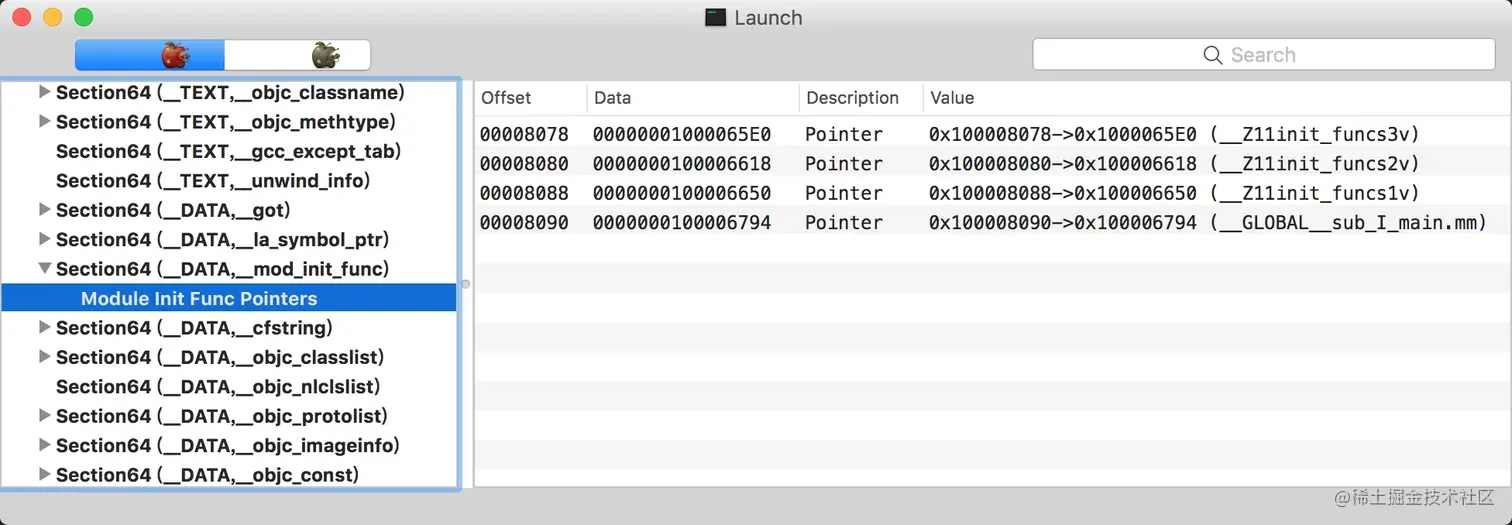Click the Value column header
Viewport: 1512px width, 525px height.
(x=1216, y=98)
